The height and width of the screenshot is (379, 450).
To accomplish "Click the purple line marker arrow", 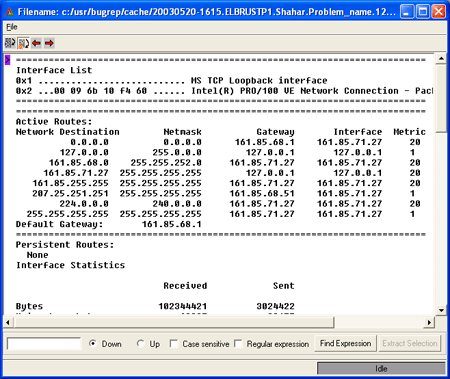I will (7, 60).
